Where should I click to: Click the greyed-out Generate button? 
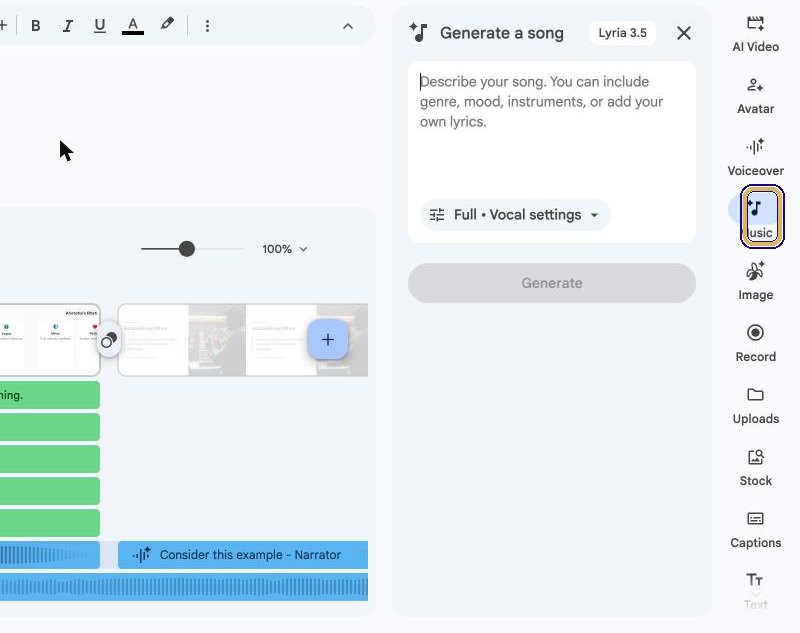[552, 283]
